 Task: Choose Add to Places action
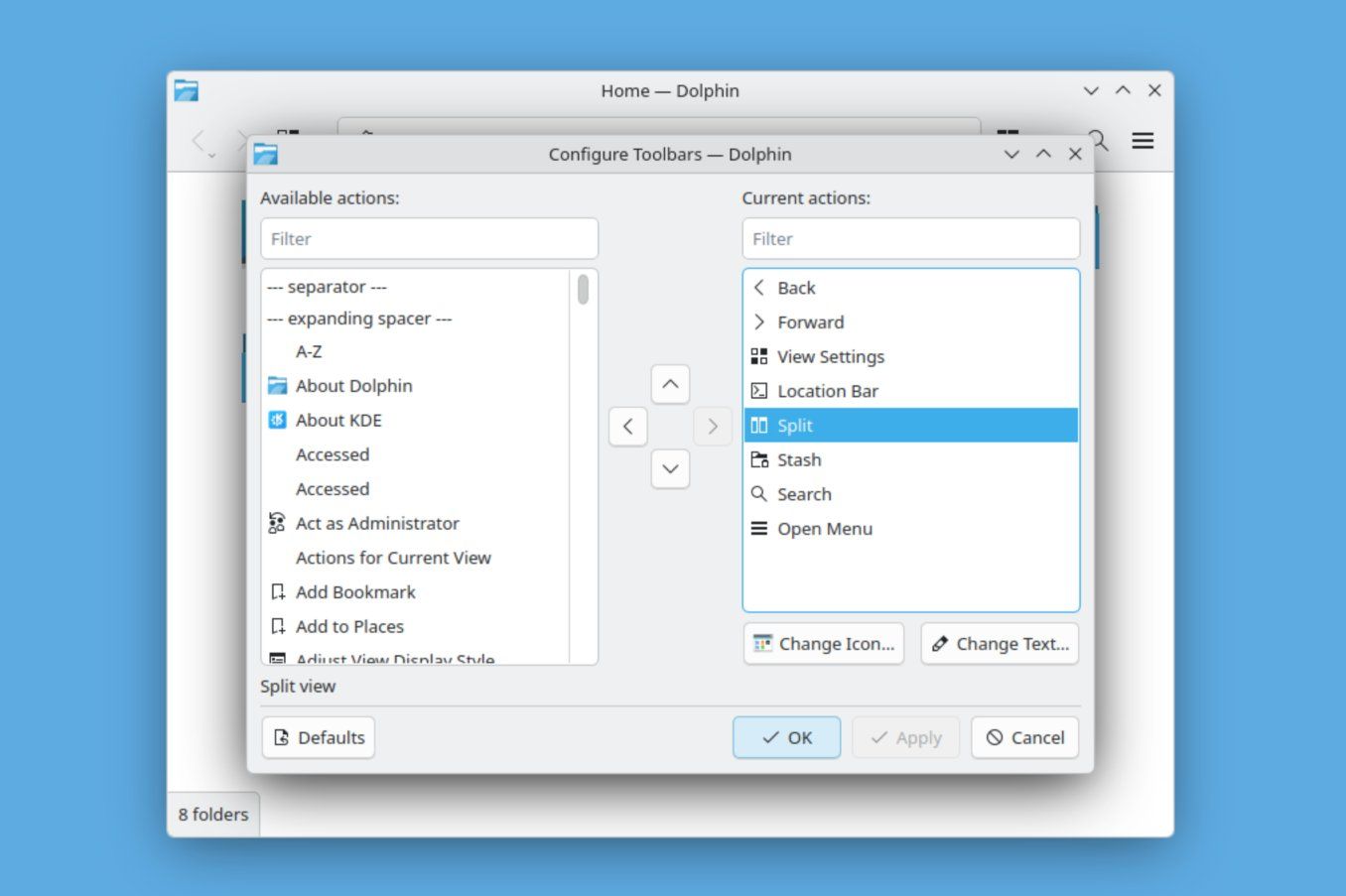click(x=416, y=627)
